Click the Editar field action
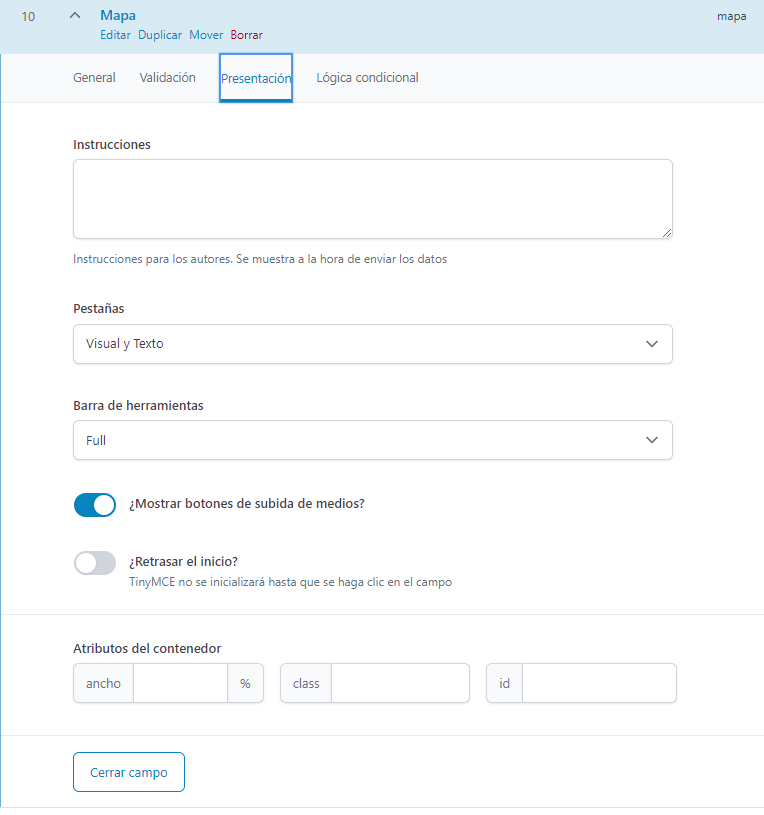Image resolution: width=764 pixels, height=815 pixels. tap(115, 35)
